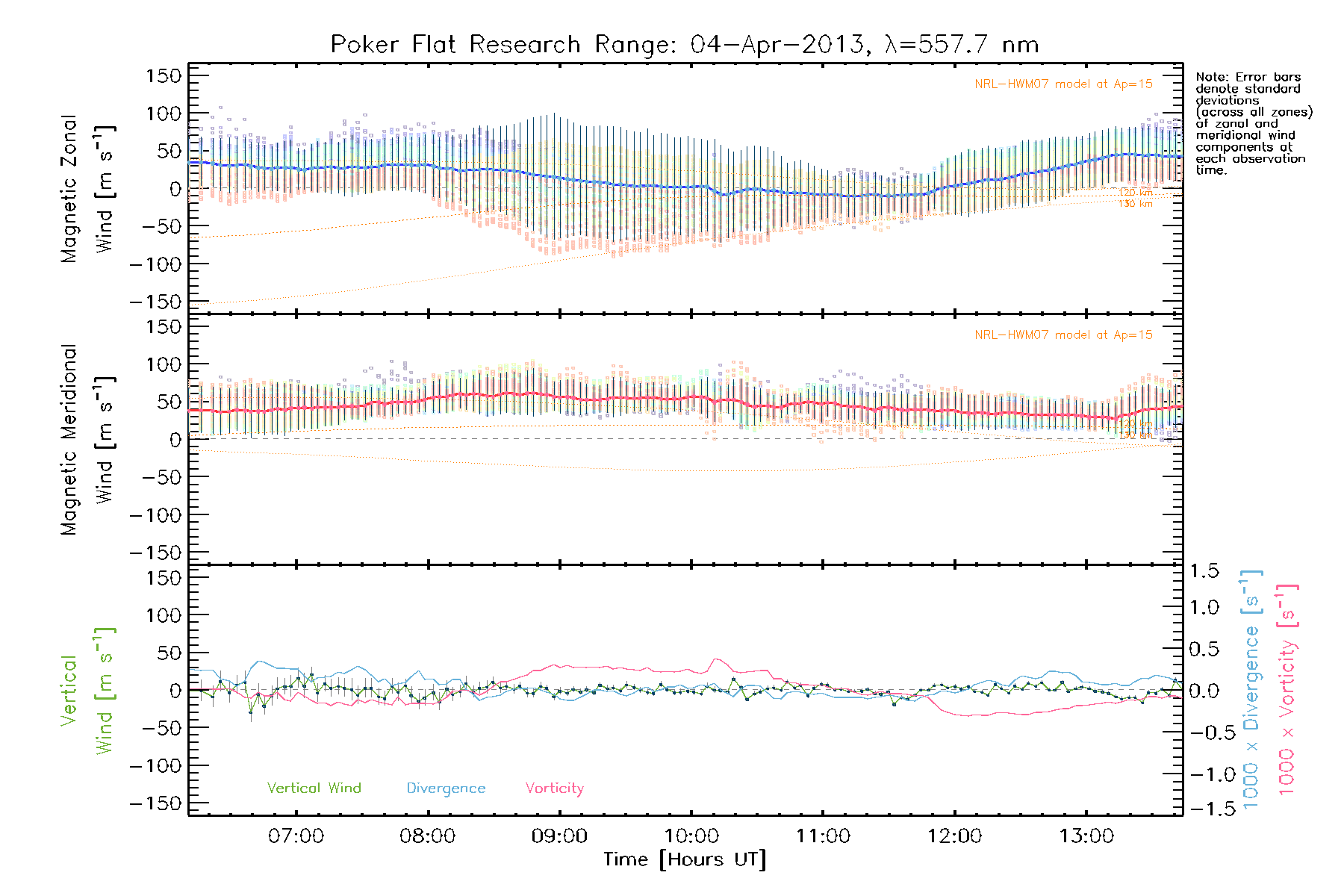1344x896 pixels.
Task: Click the 'Magnetic Zonal Wind' y-axis title
Action: 87,189
